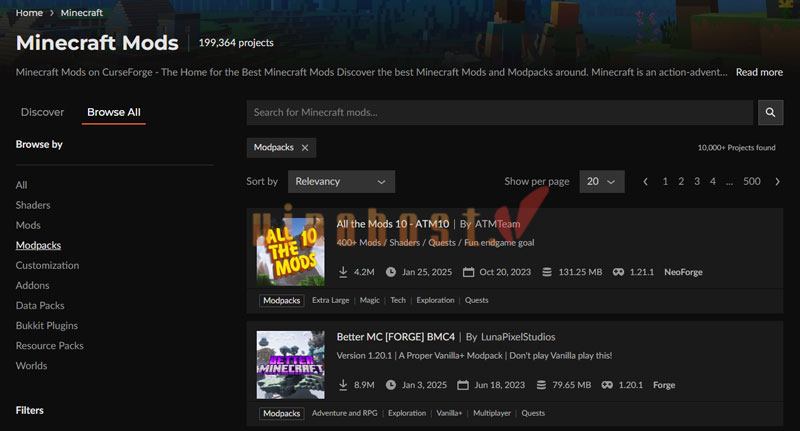This screenshot has width=800, height=431.
Task: Open the Sort by Relevancy dropdown
Action: click(341, 182)
